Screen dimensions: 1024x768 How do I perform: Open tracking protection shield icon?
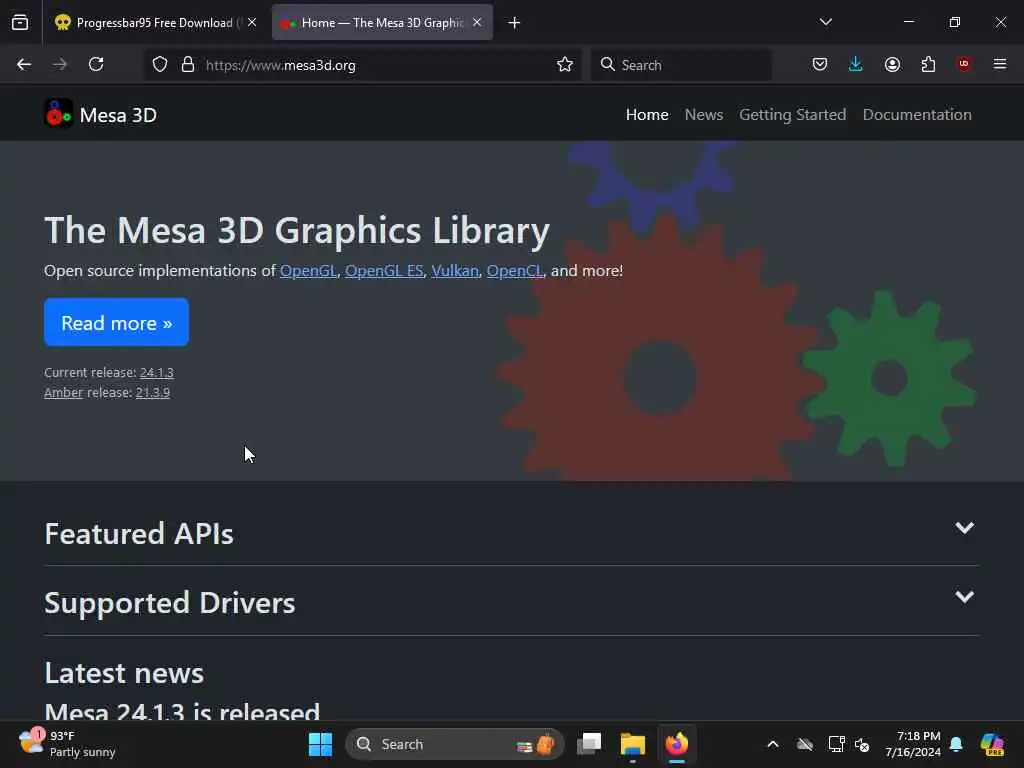(x=160, y=65)
